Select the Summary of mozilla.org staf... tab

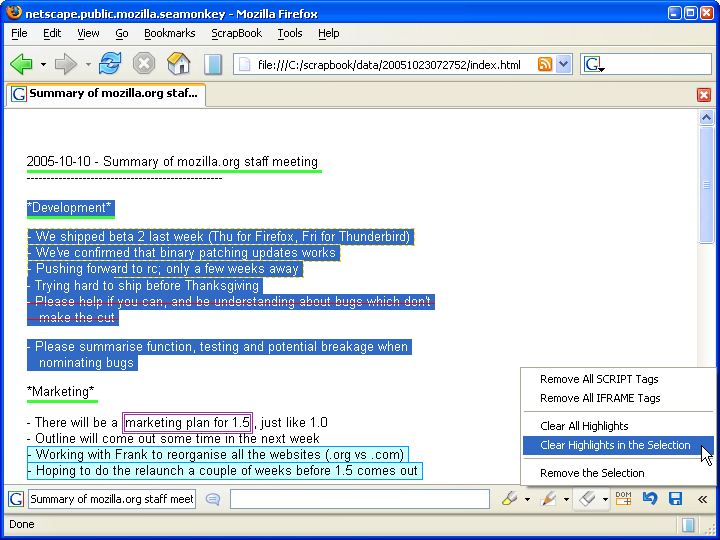106,94
